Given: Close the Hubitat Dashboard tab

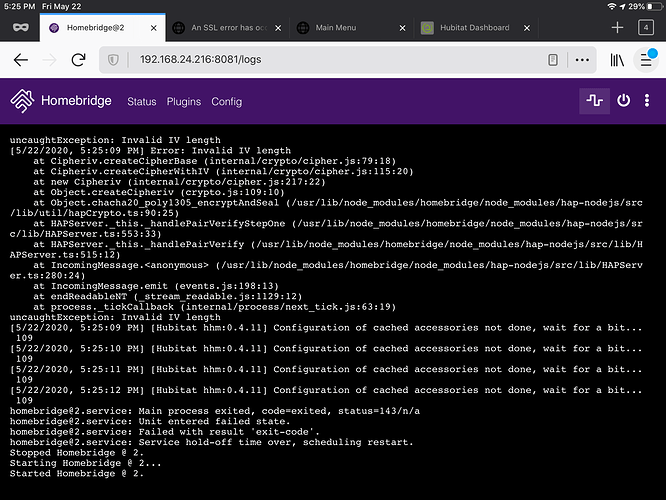Looking at the screenshot, I should (x=527, y=28).
